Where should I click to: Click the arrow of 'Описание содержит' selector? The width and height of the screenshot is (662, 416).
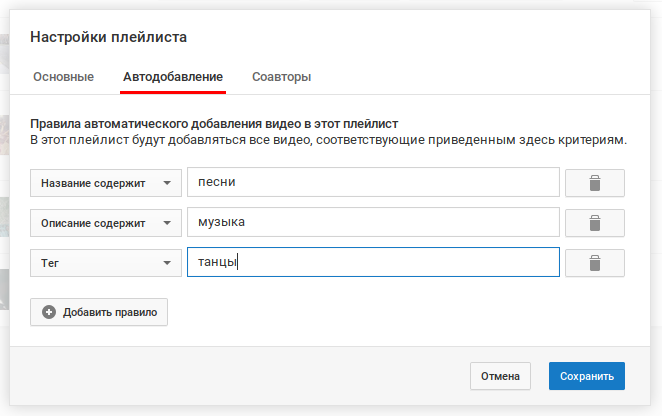(167, 223)
